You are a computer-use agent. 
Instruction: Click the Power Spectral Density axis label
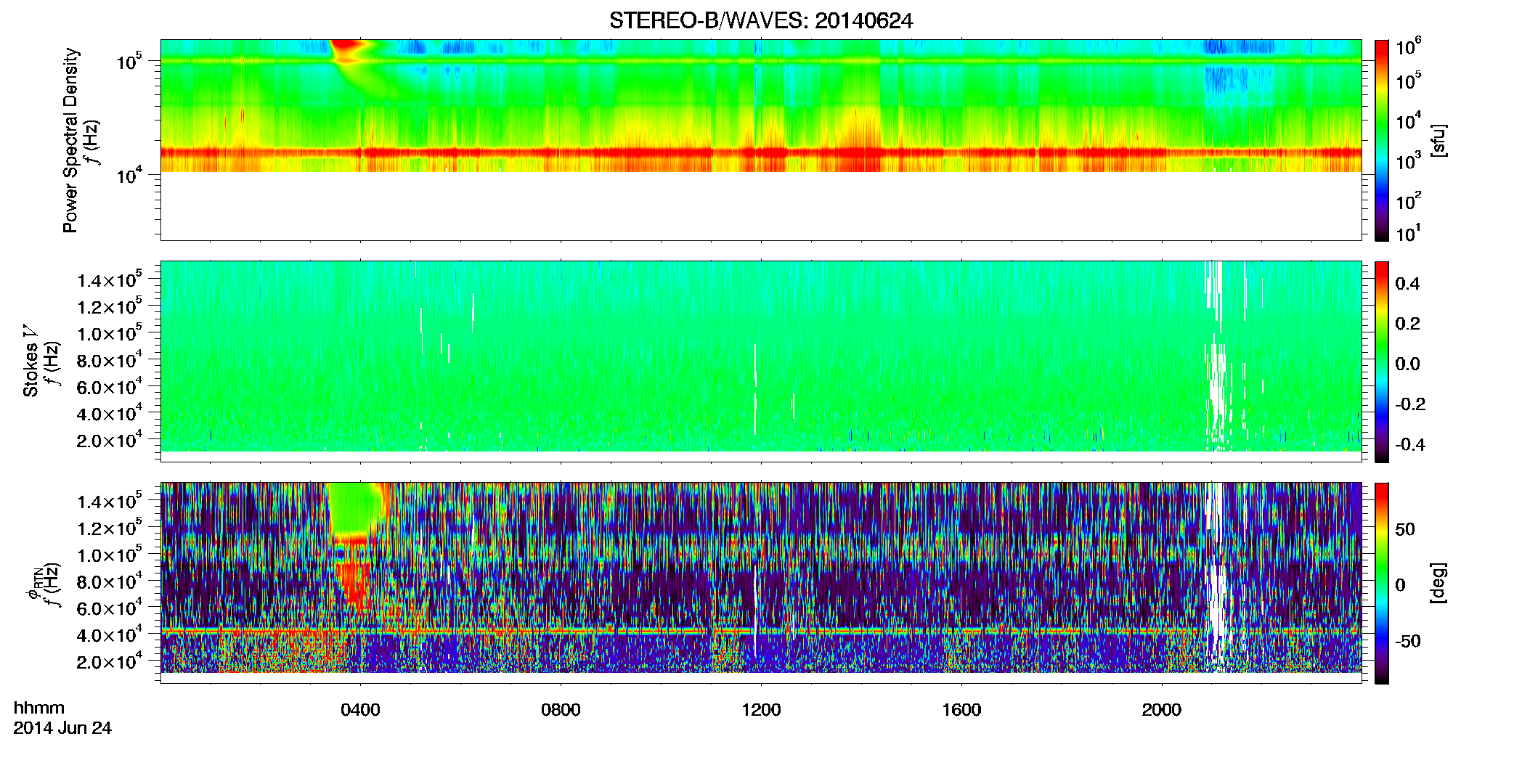tap(70, 140)
